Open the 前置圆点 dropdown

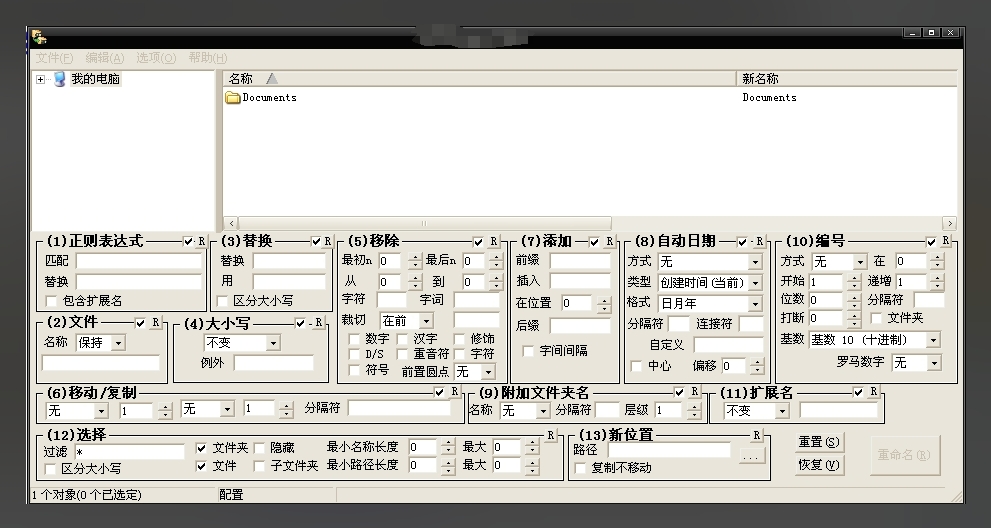pos(487,372)
